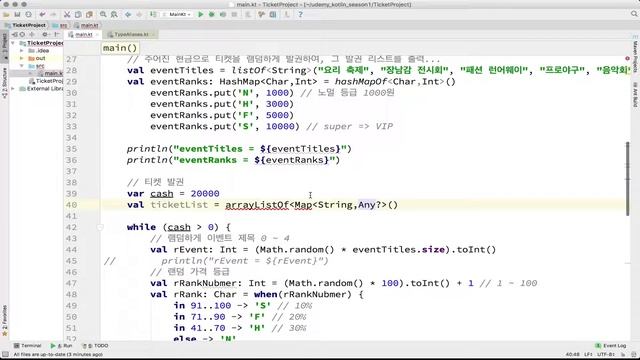Viewport: 640px width, 360px height.
Task: Click the Copy icon in toolbar
Action: pos(78,14)
